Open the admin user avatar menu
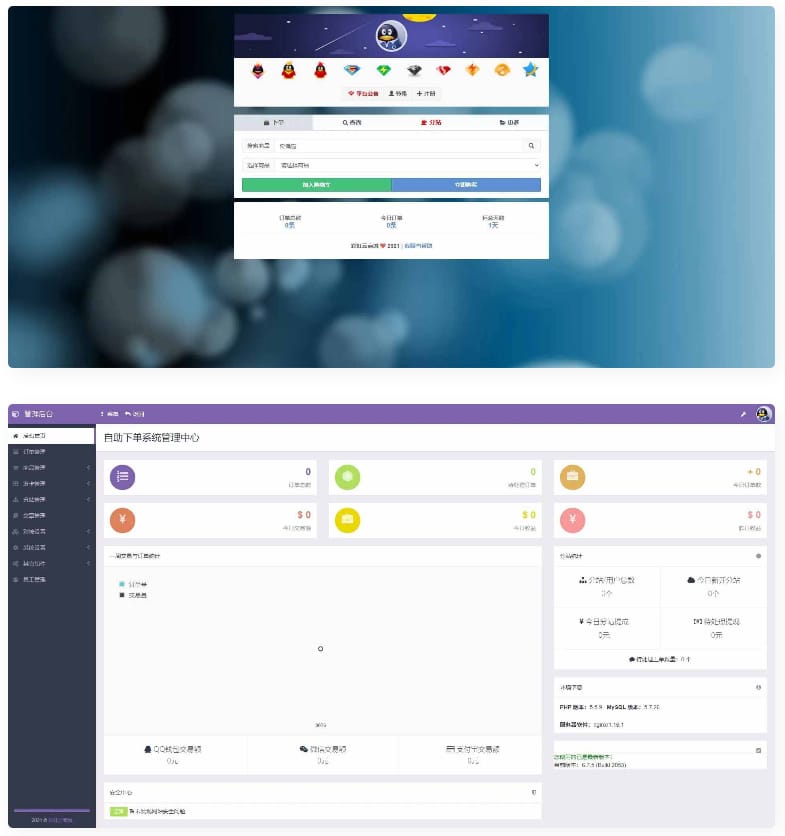The image size is (785, 836). pos(764,413)
